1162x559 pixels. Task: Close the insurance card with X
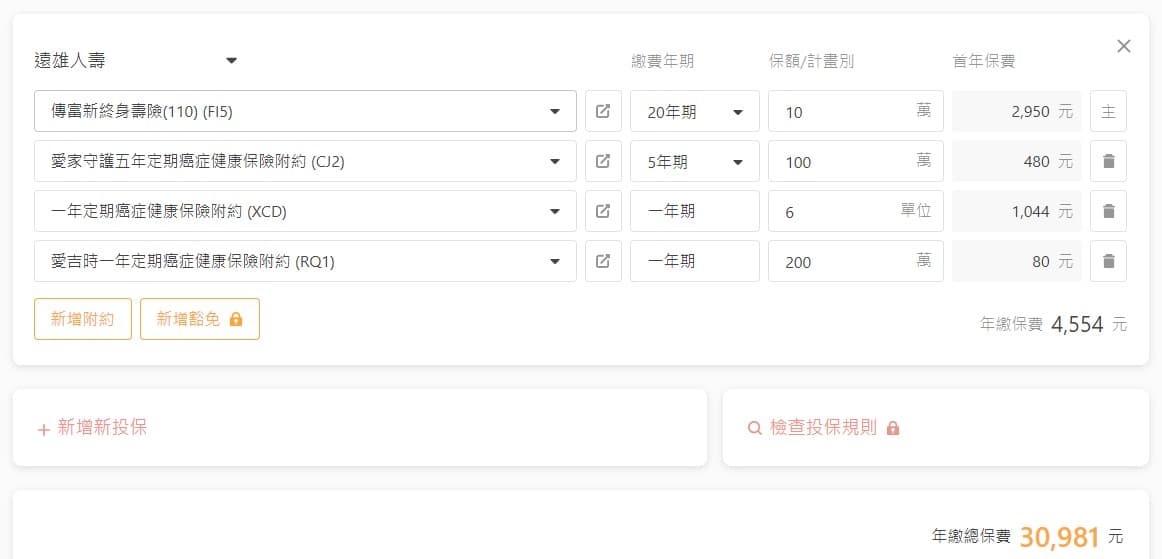pos(1124,46)
